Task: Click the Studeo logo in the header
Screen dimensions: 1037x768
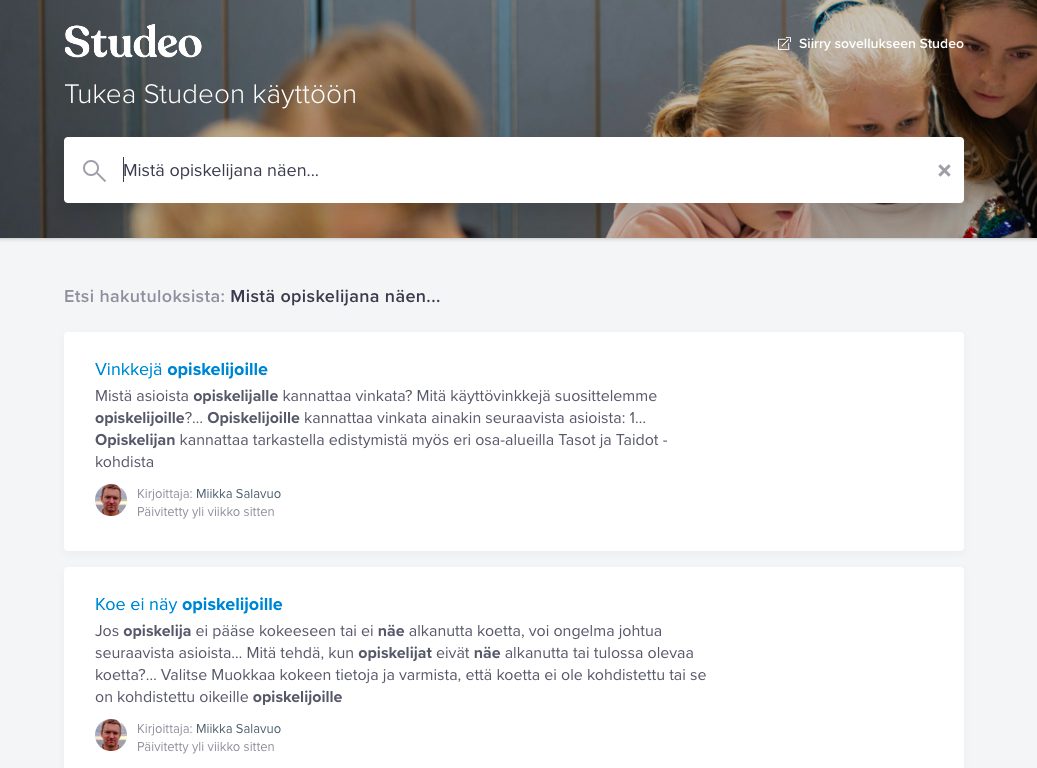Action: click(133, 42)
